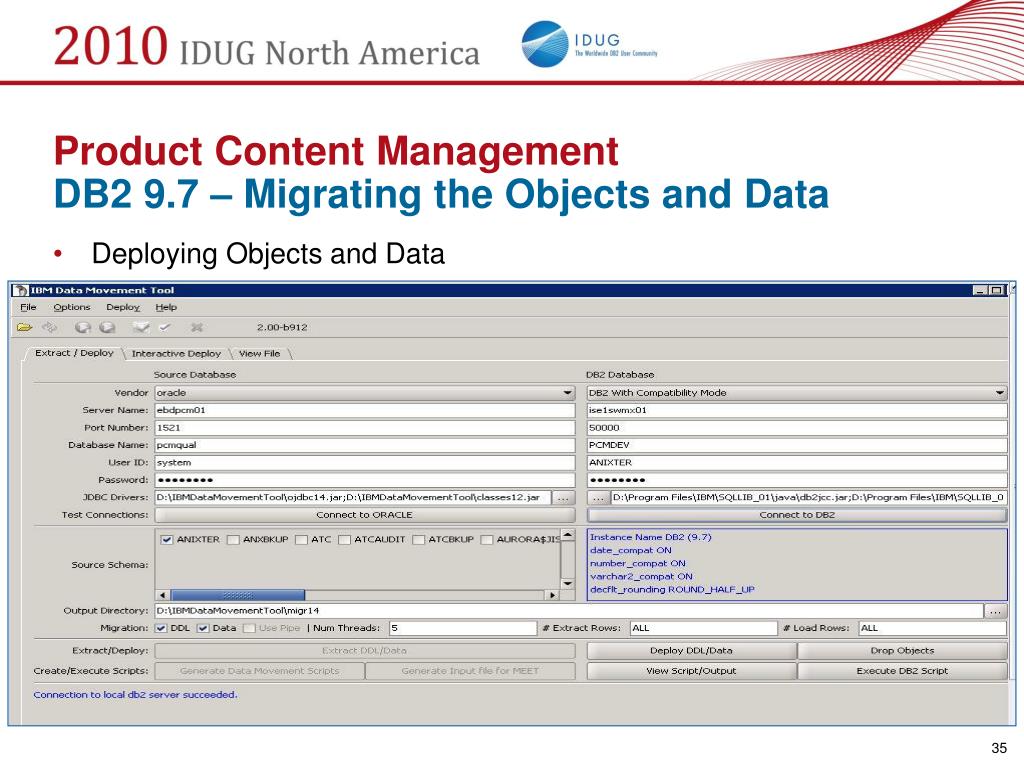Click the DB2 server name field ise1swmx01
The image size is (1024, 768).
pyautogui.click(x=797, y=410)
